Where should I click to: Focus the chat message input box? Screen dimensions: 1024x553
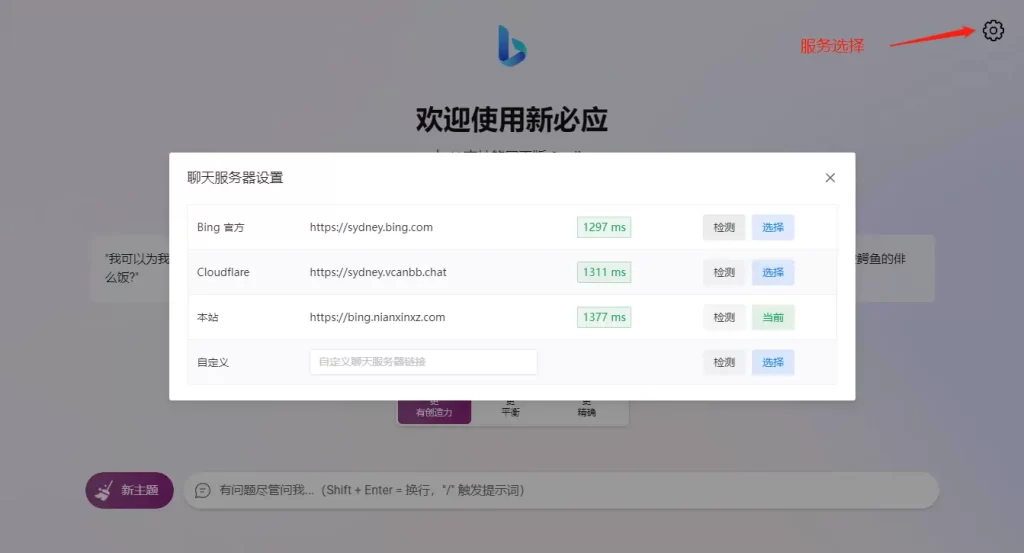561,490
